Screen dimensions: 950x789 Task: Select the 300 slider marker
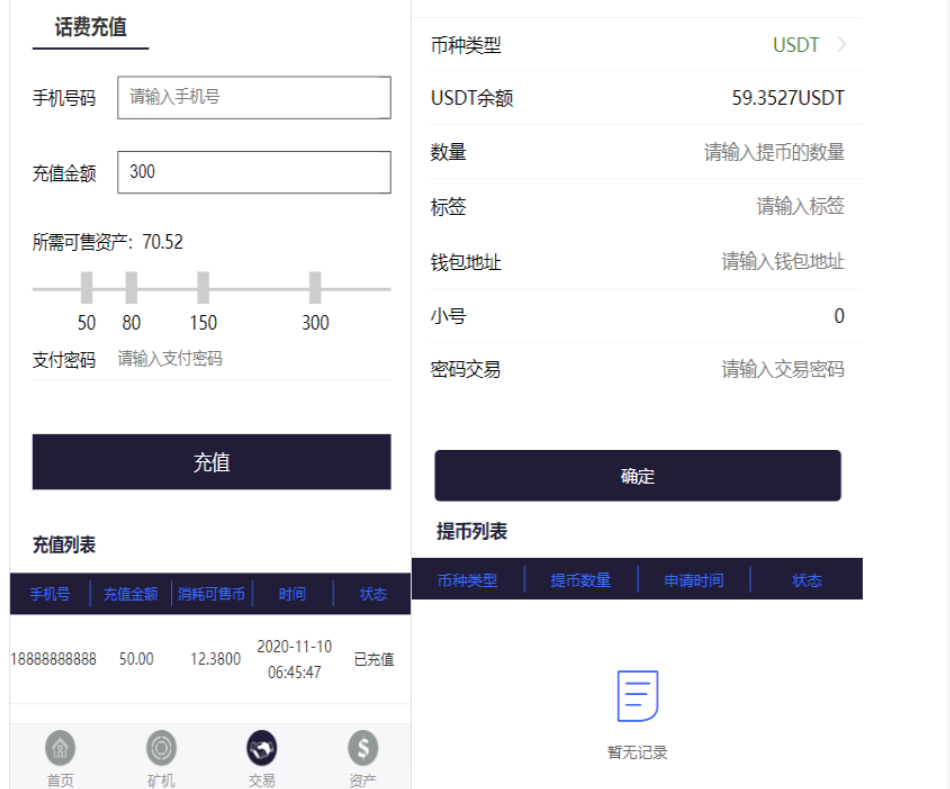[315, 288]
